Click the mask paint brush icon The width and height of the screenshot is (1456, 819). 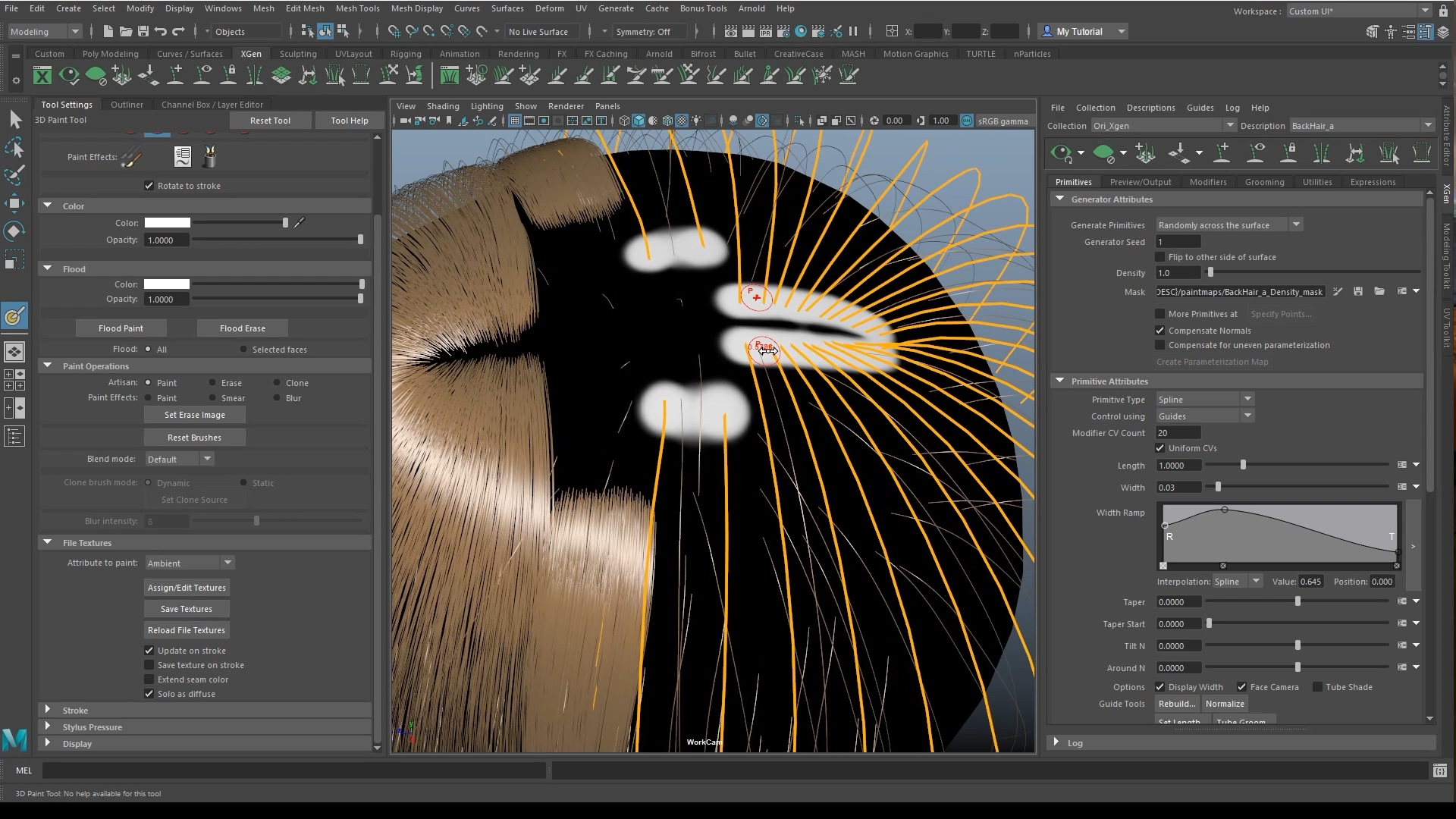[1338, 292]
